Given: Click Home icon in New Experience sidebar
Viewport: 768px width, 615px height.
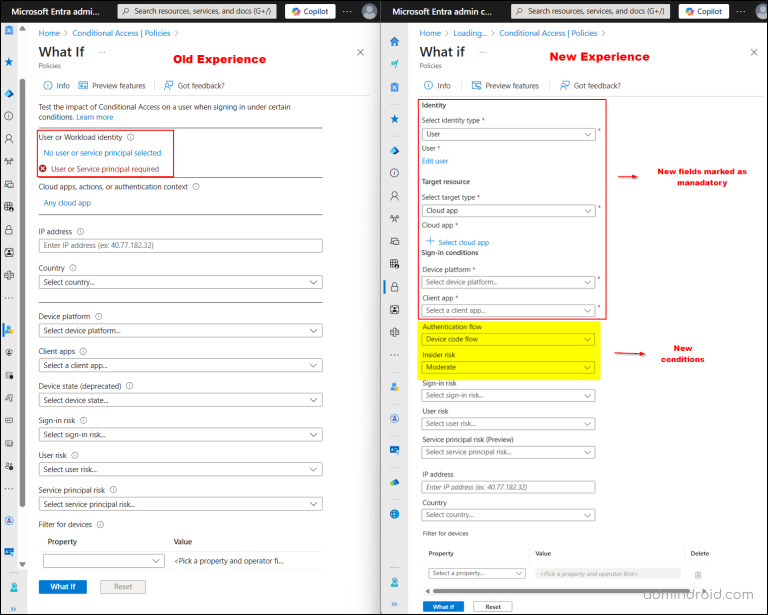Looking at the screenshot, I should [x=394, y=41].
